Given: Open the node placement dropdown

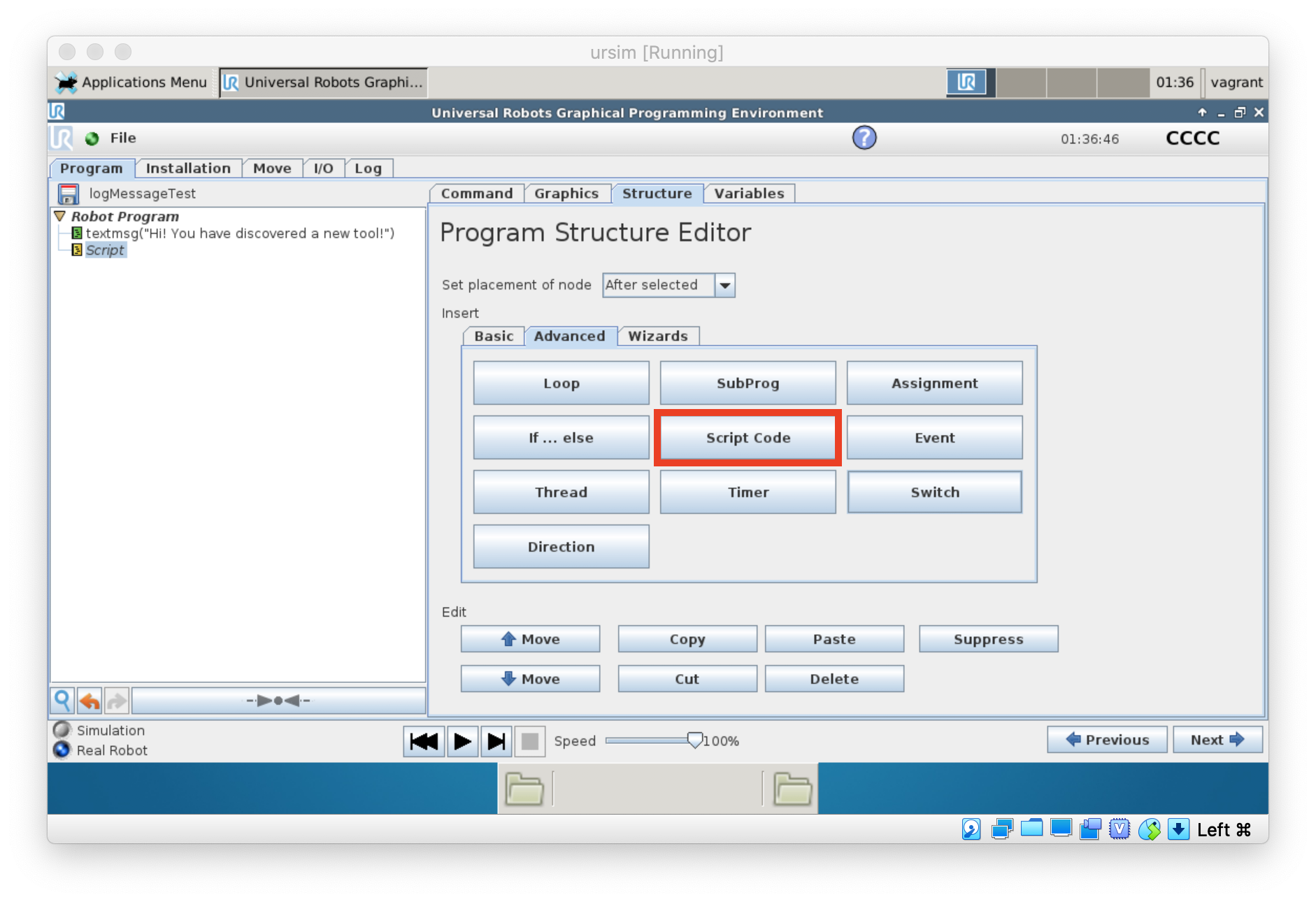Looking at the screenshot, I should point(724,285).
